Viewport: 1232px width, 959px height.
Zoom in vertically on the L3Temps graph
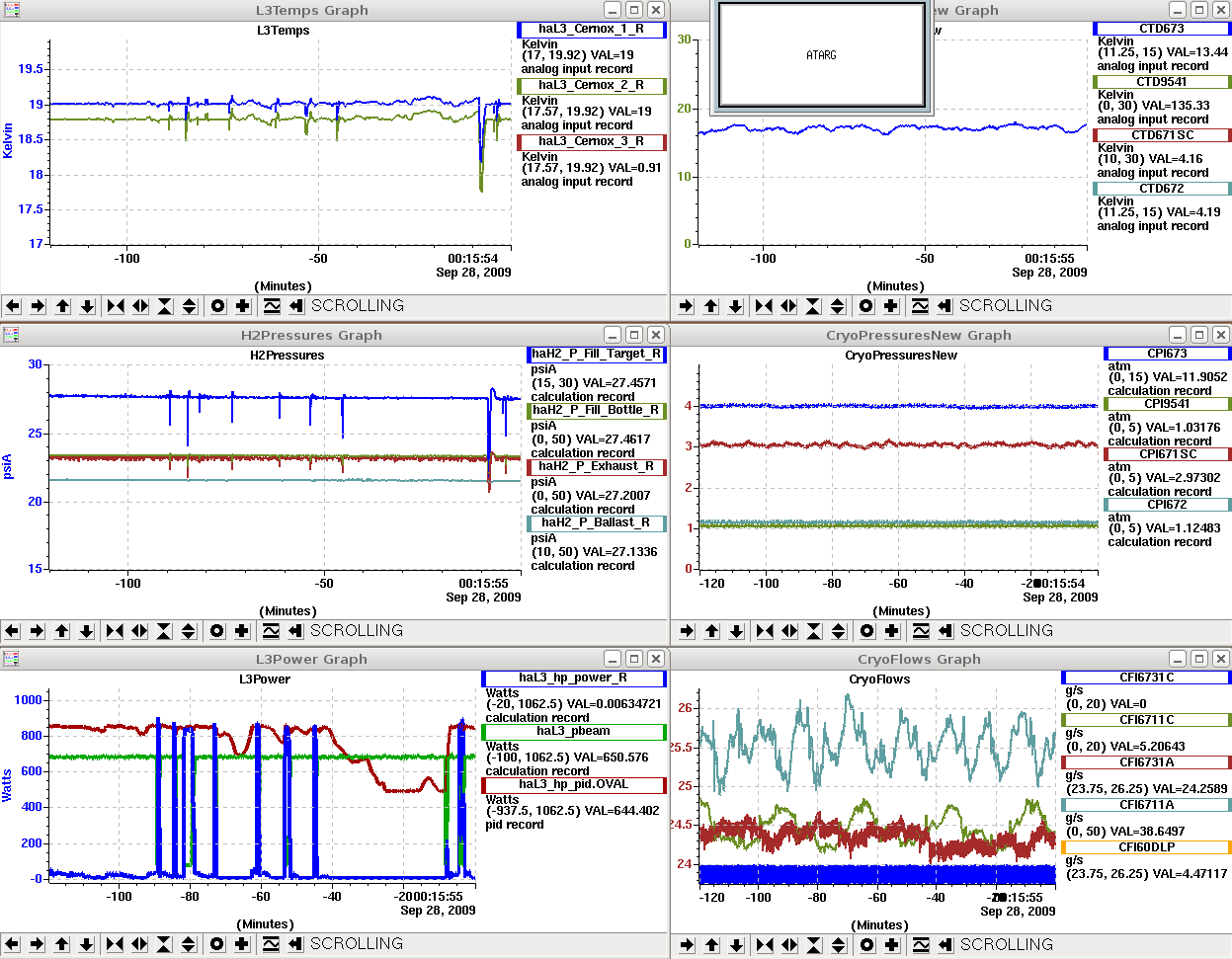[x=165, y=306]
